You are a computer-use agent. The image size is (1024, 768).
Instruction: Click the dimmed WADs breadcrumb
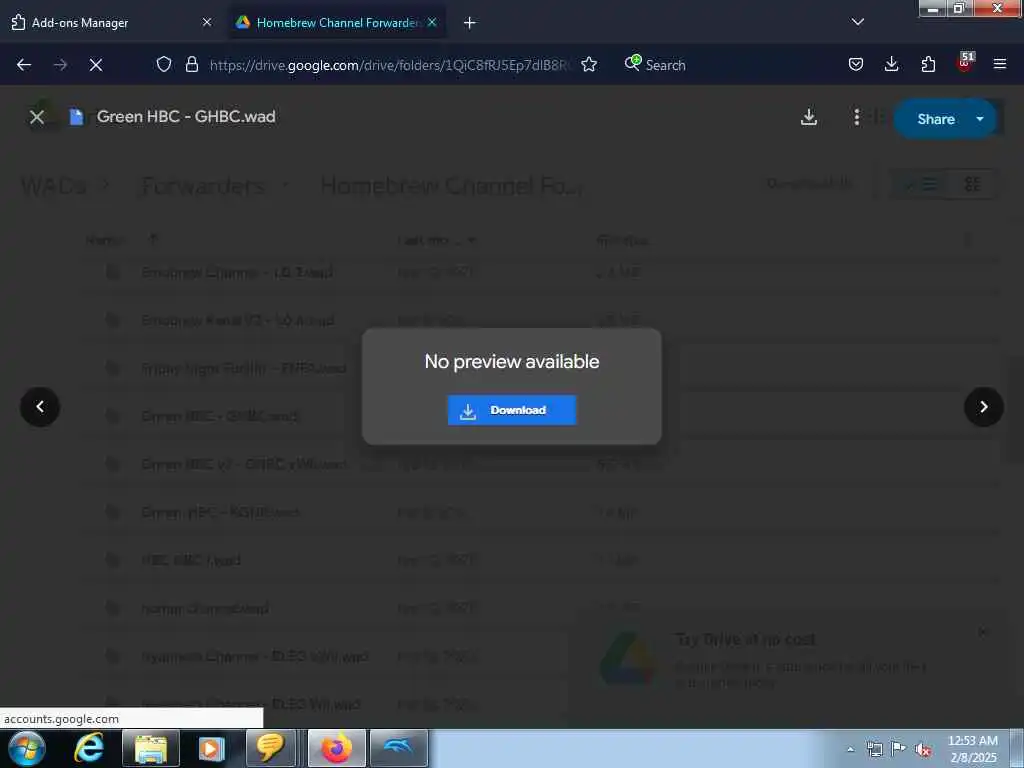click(54, 186)
